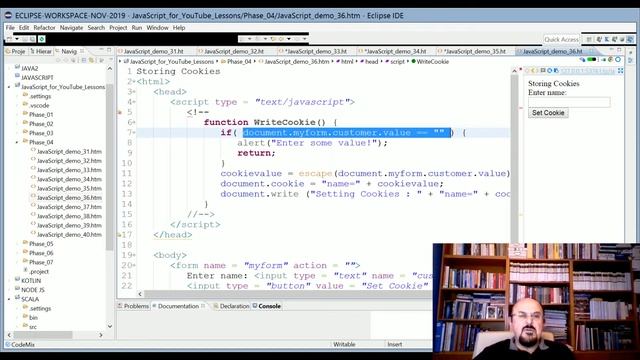Click the WriteCookie breadcrumb segment
640x360 pixels.
432,62
